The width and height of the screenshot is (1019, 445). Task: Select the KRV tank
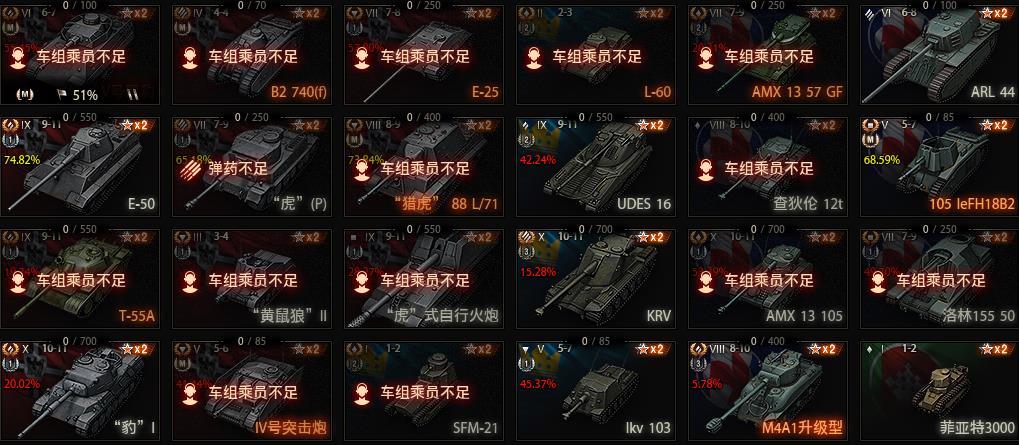pyautogui.click(x=596, y=279)
